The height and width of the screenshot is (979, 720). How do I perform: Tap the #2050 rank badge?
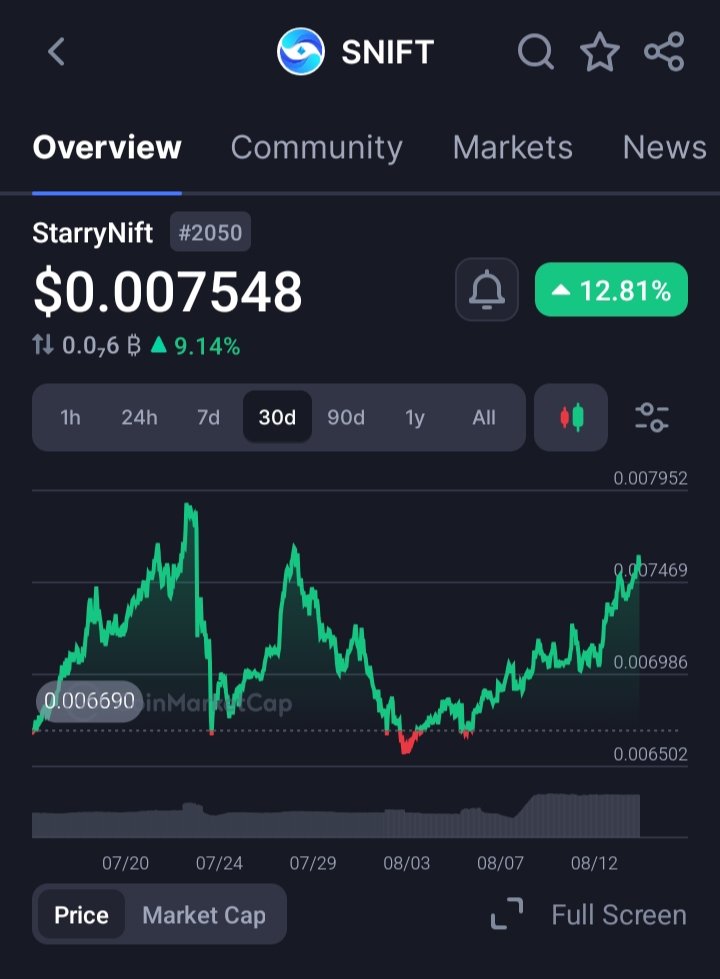[210, 232]
